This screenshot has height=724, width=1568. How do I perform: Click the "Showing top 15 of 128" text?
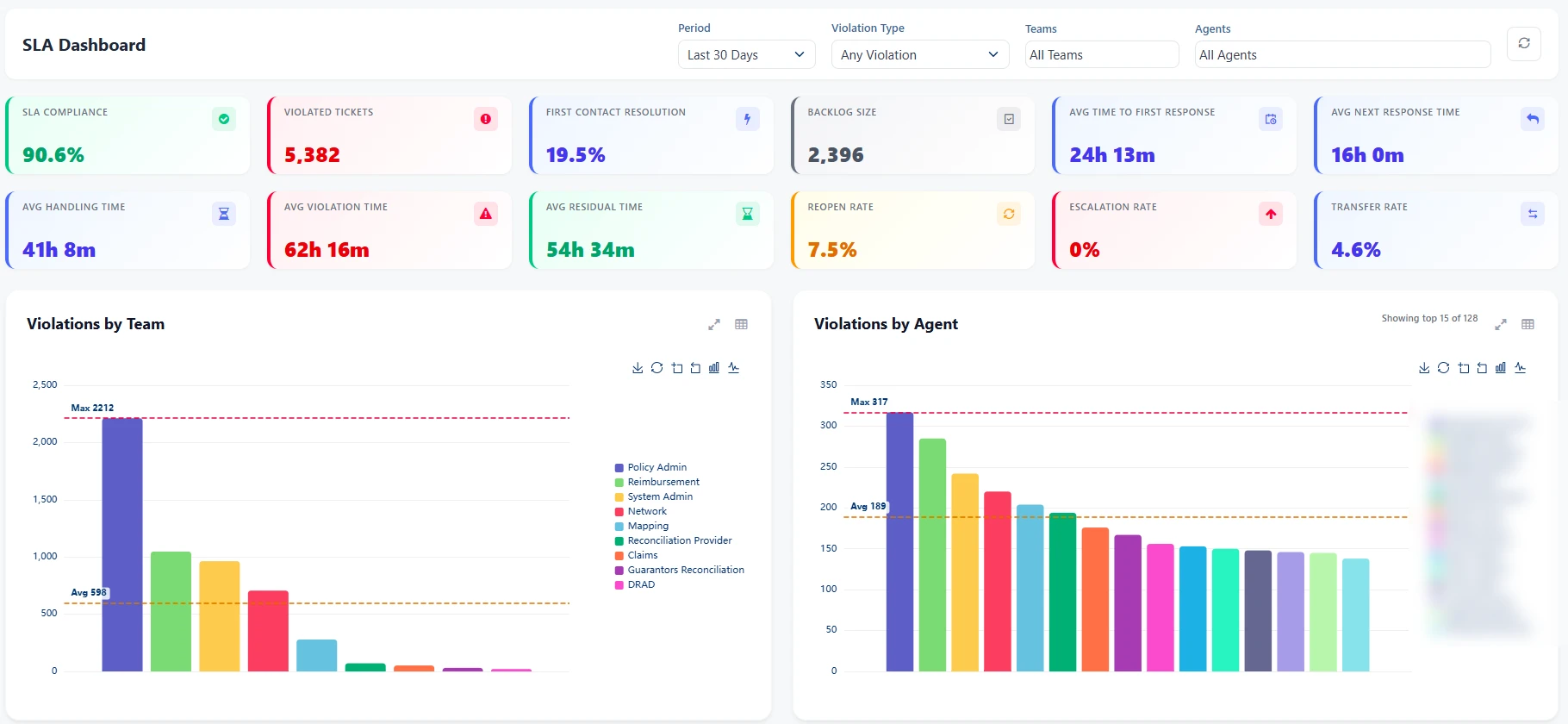(x=1429, y=318)
